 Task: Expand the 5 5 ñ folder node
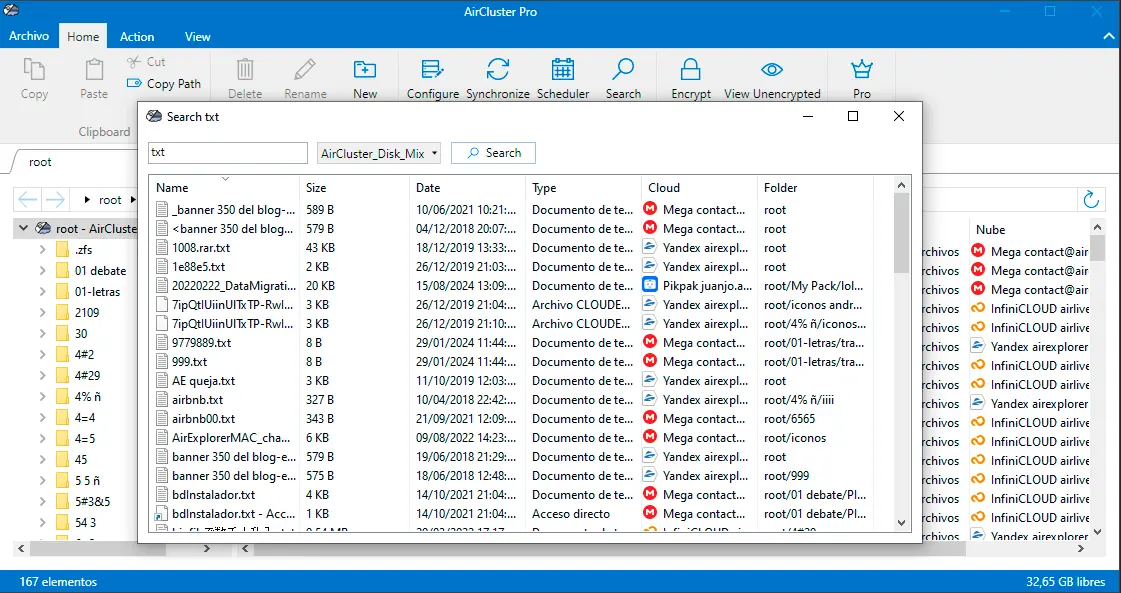[42, 480]
